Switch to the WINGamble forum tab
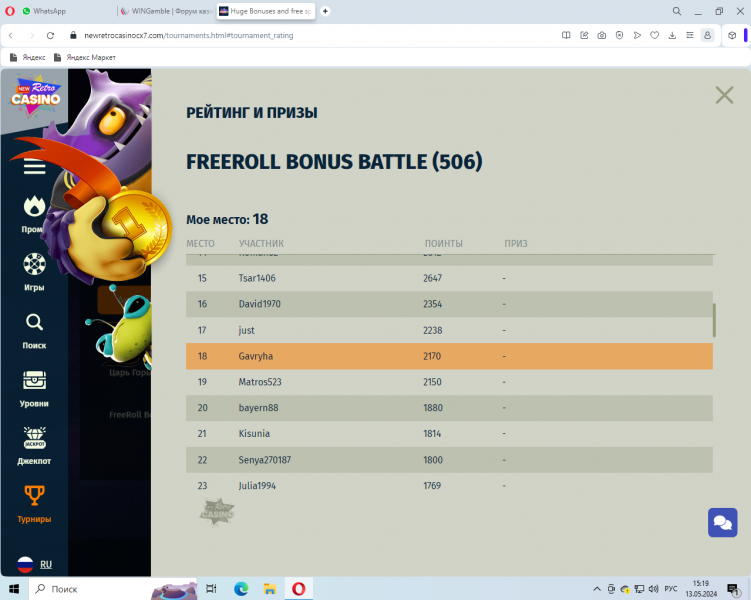The width and height of the screenshot is (751, 600). coord(170,11)
